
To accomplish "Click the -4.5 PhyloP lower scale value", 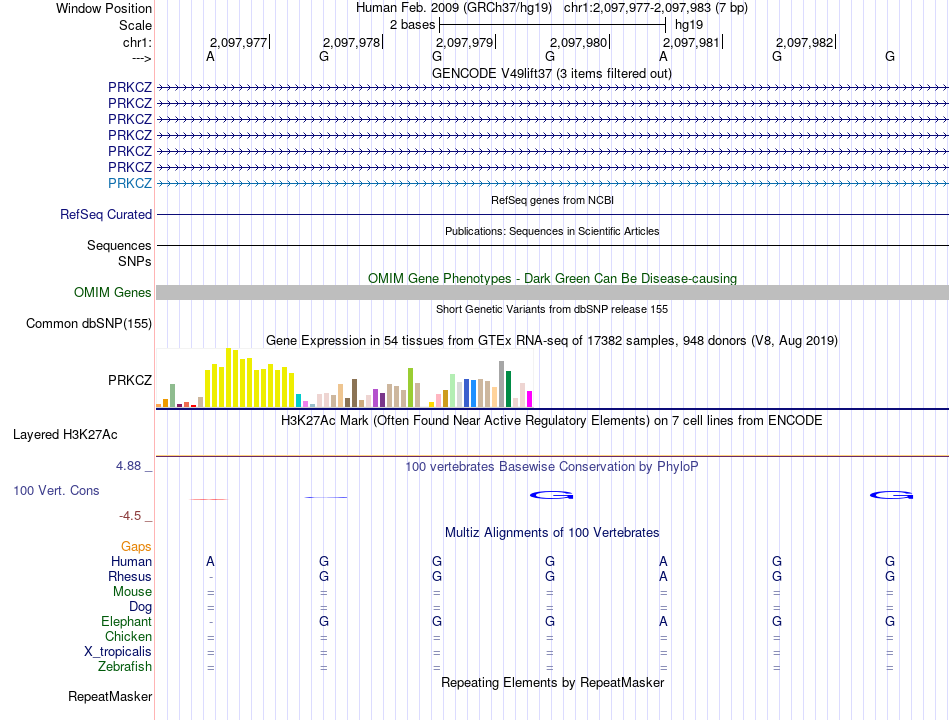I will (x=130, y=516).
